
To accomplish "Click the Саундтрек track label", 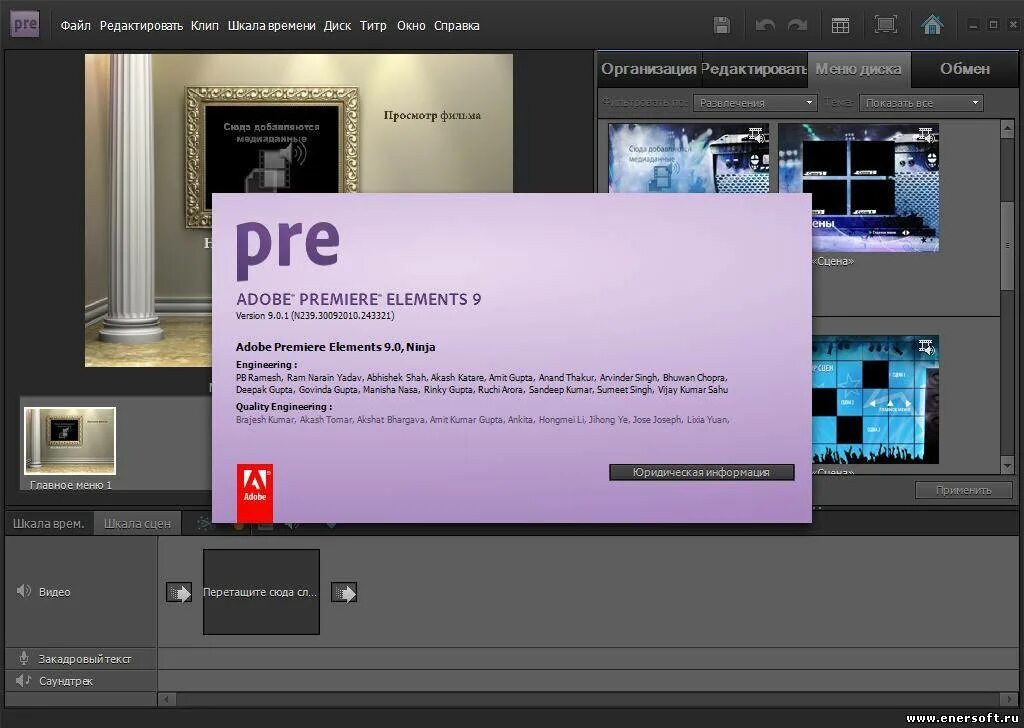I will (x=66, y=681).
